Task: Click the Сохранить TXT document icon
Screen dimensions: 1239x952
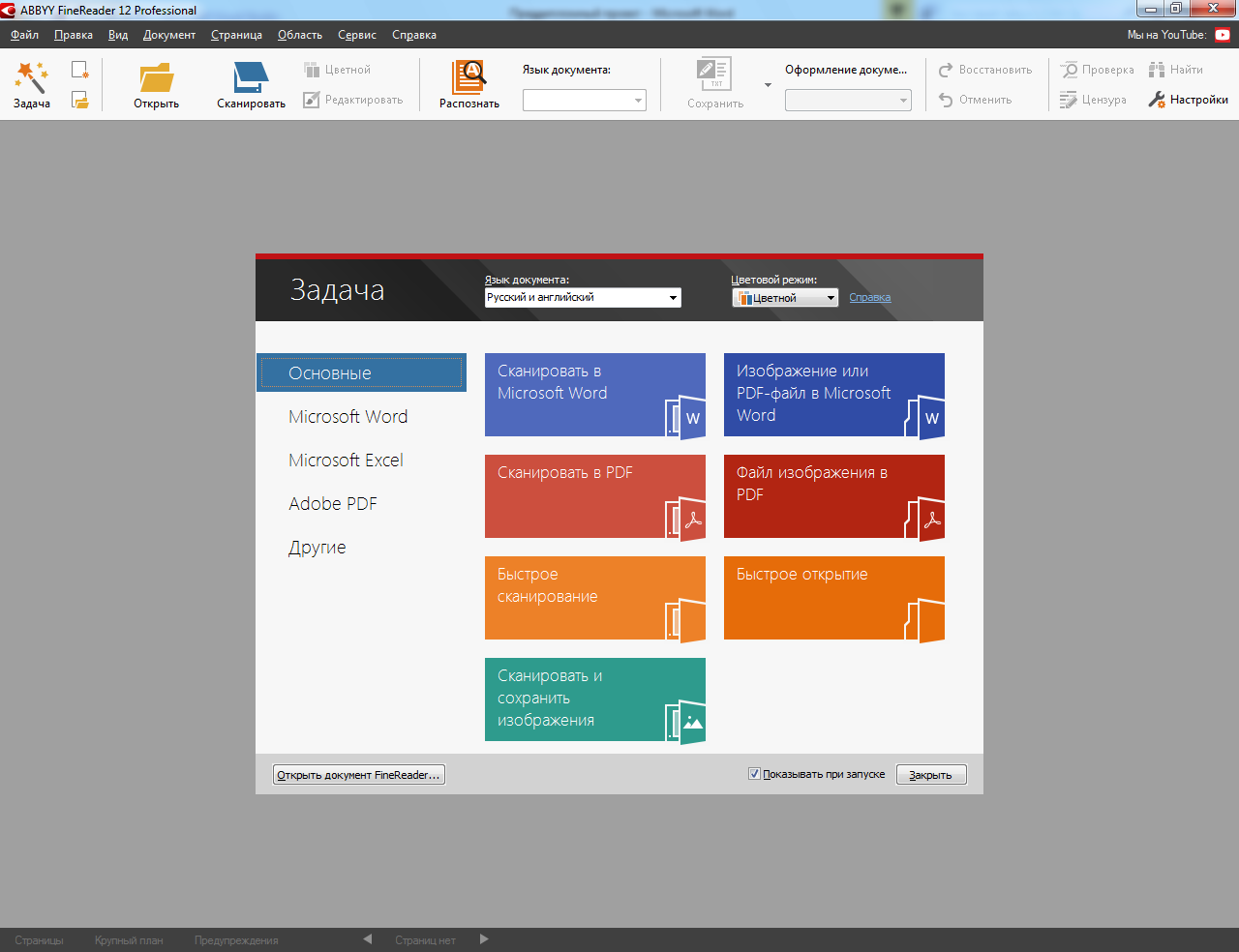Action: point(714,74)
